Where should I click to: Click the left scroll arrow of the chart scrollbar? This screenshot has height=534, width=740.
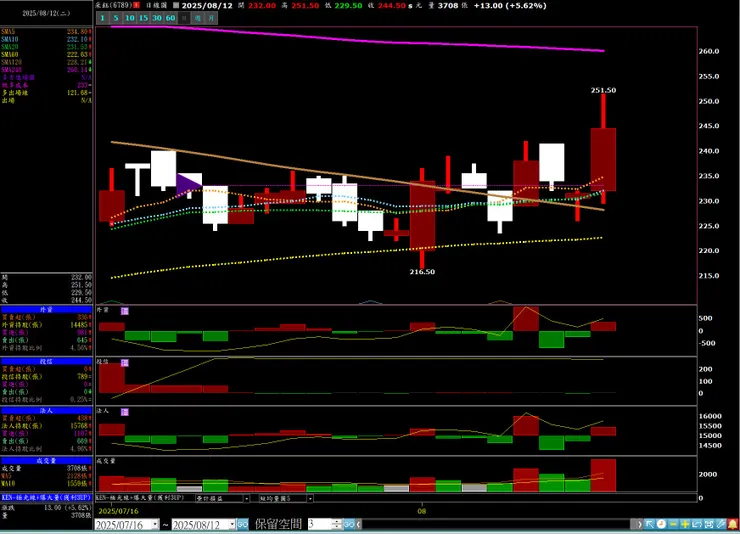[359, 524]
